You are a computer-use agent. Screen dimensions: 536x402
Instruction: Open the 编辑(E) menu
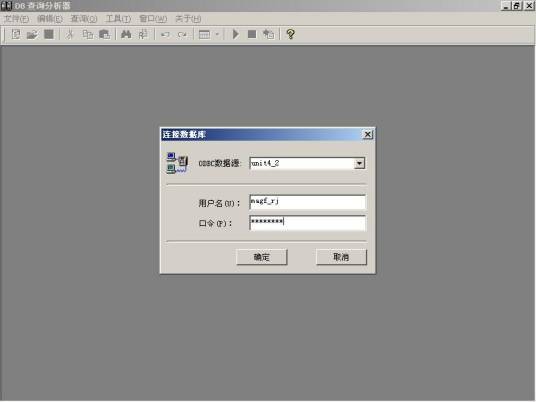pos(50,19)
